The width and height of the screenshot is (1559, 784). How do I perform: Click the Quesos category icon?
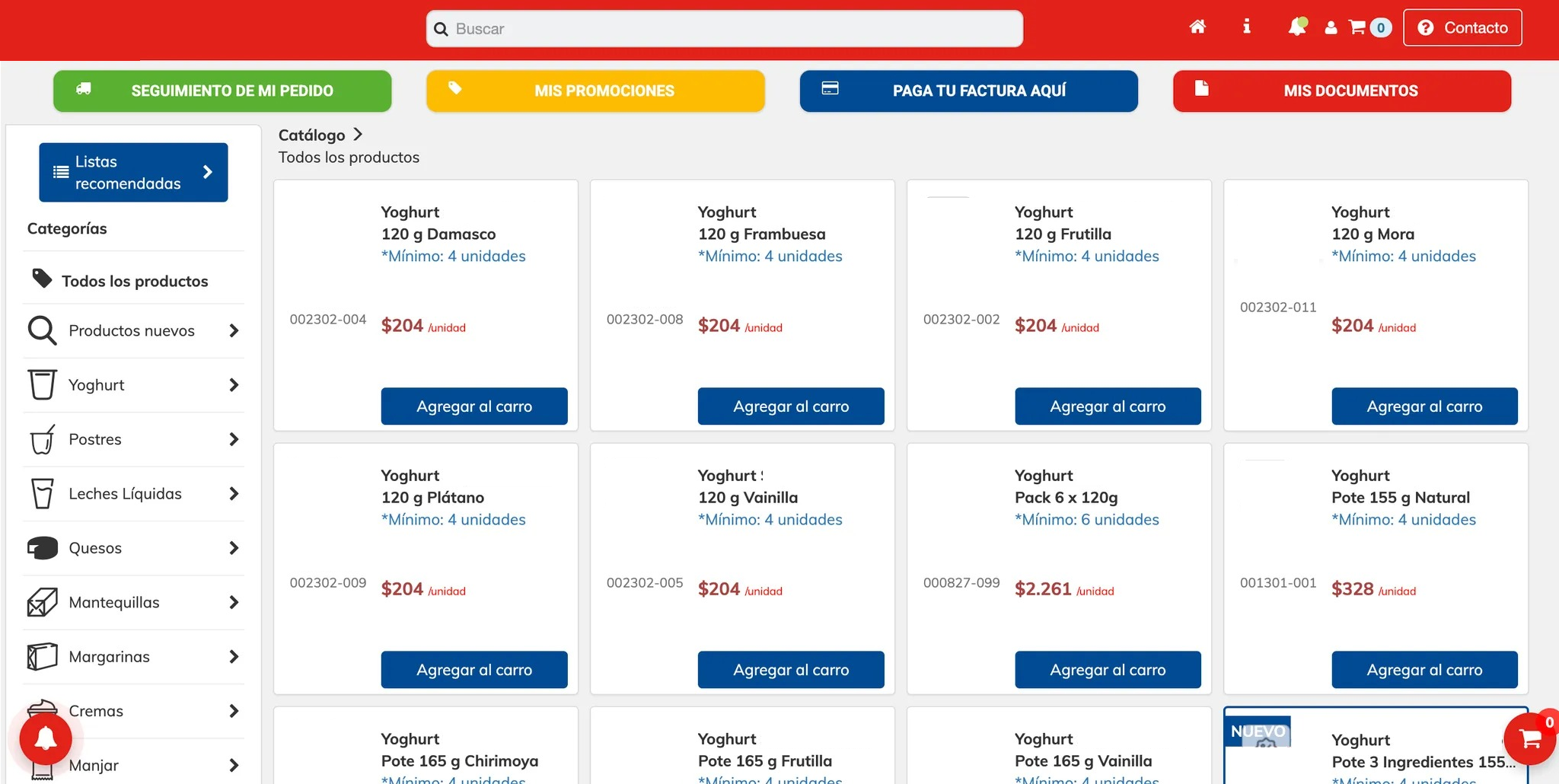point(42,548)
